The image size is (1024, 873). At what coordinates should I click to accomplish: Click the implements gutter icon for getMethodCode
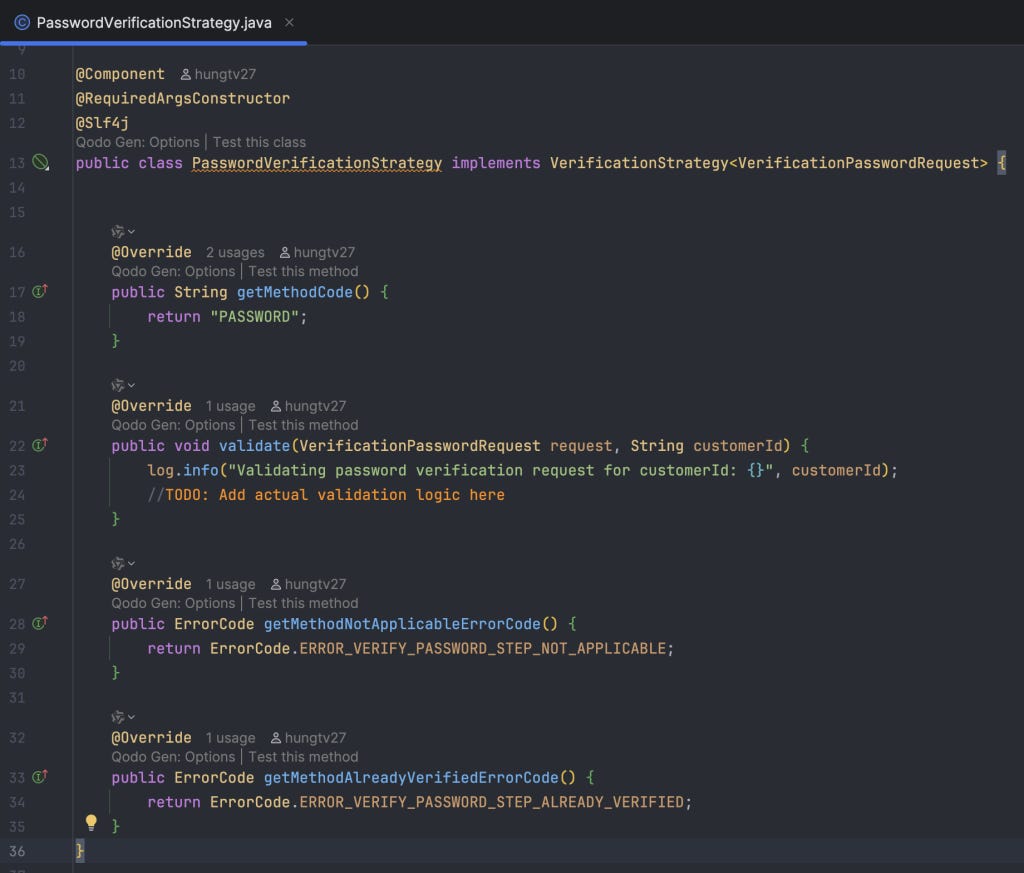(x=40, y=291)
